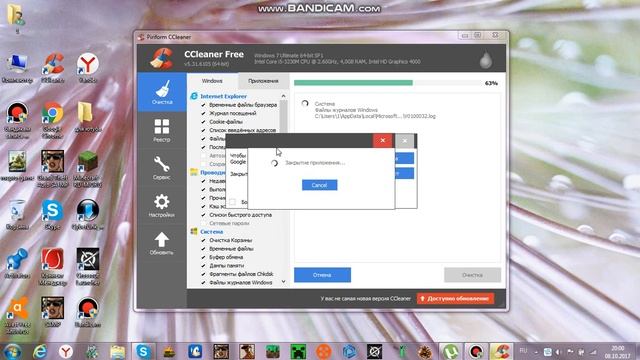Select the Minecraft desktop shortcut
Viewport: 640px width, 360px height.
pos(87,169)
